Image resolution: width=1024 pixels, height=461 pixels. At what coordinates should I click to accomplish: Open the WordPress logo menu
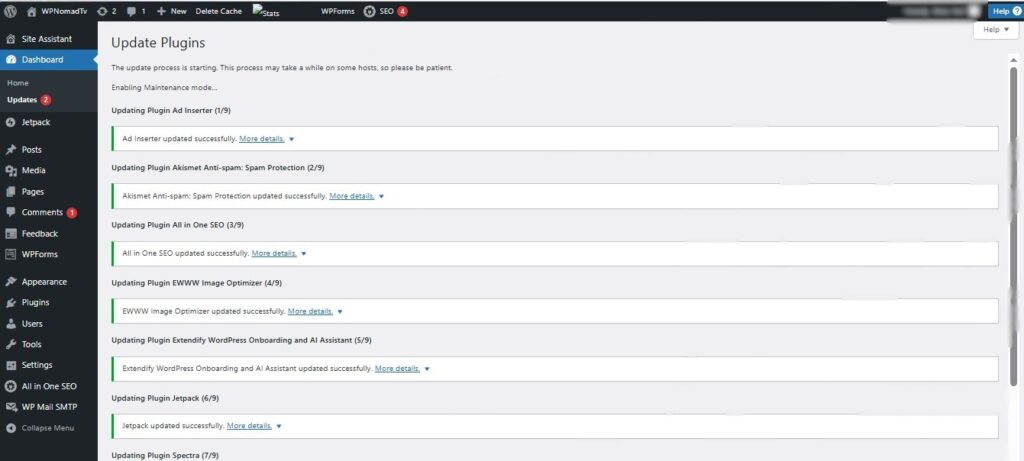[10, 11]
